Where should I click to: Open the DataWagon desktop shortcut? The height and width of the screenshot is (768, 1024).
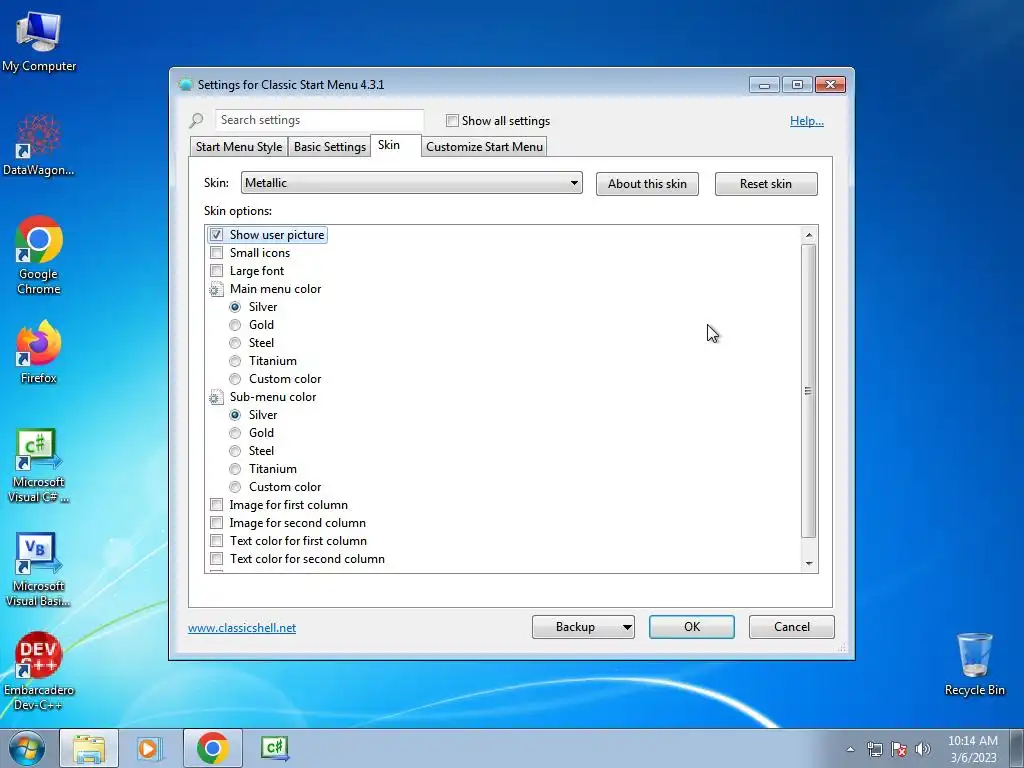(39, 145)
